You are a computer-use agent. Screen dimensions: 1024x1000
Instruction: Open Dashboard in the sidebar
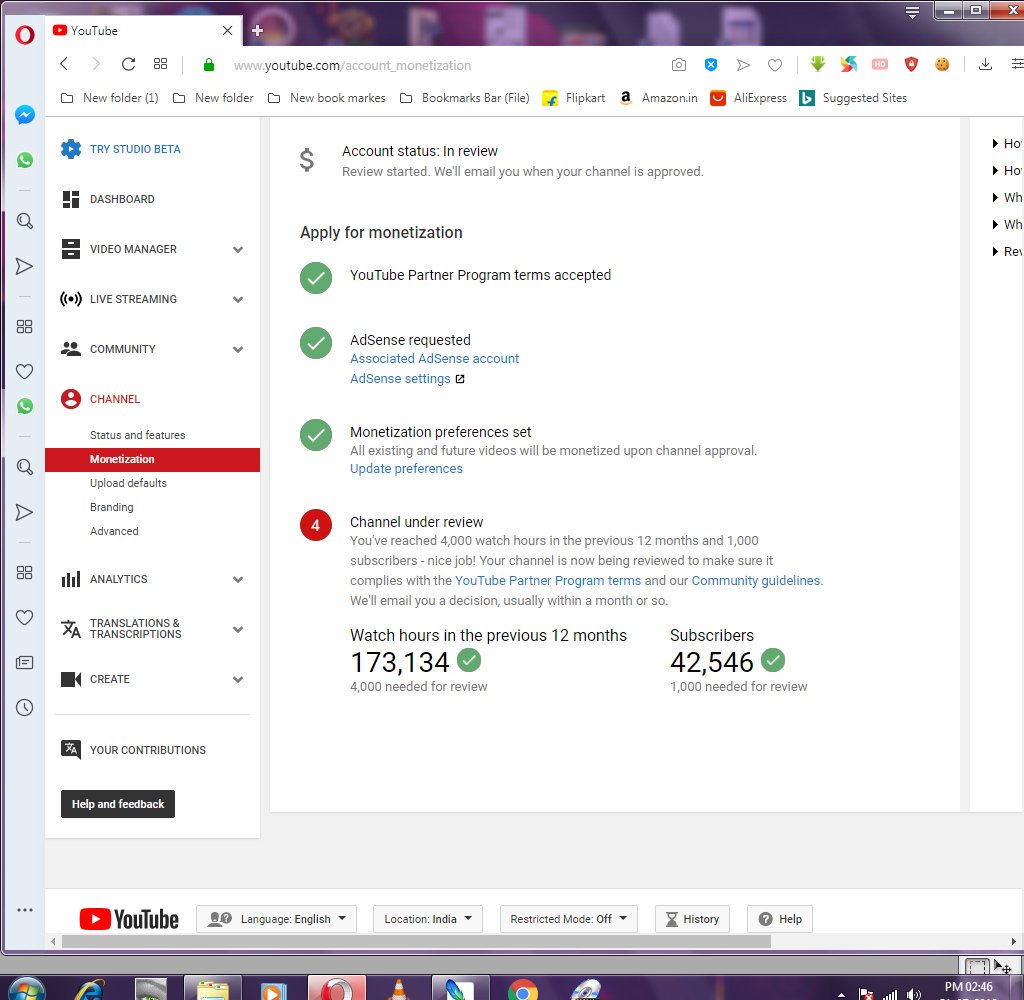coord(122,199)
